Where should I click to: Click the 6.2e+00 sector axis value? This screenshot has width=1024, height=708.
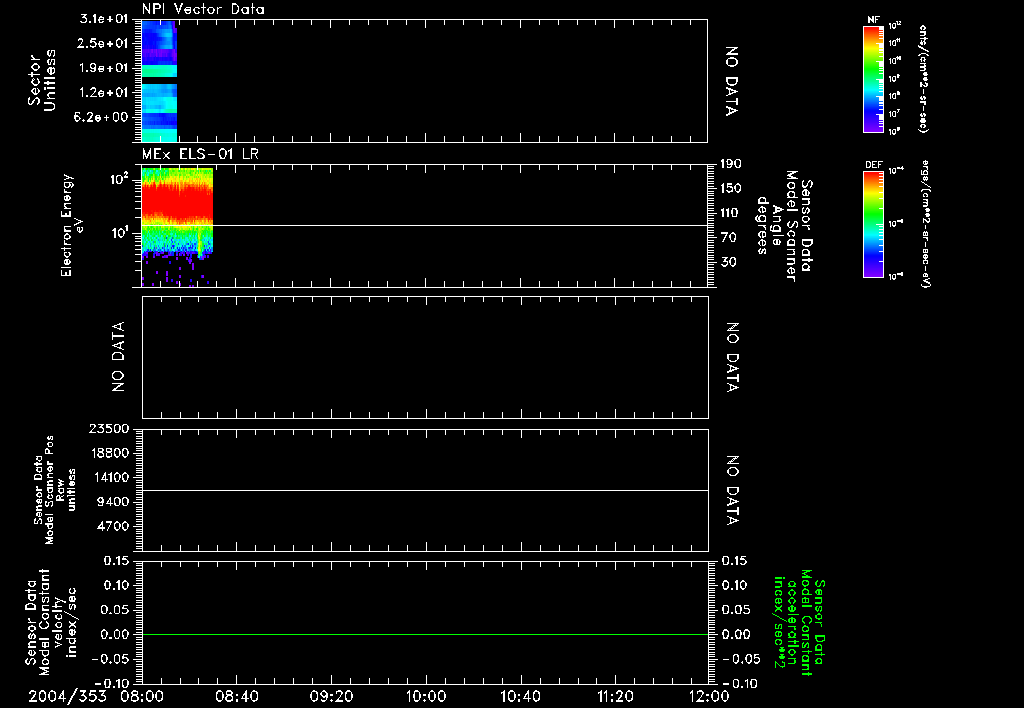coord(102,117)
